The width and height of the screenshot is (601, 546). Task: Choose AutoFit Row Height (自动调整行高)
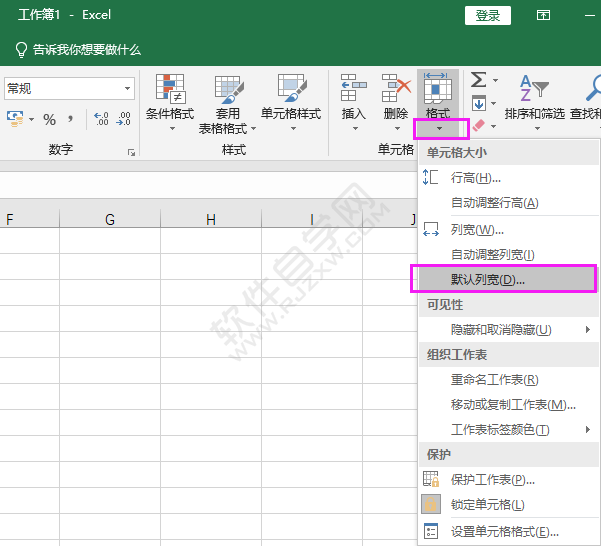point(509,203)
